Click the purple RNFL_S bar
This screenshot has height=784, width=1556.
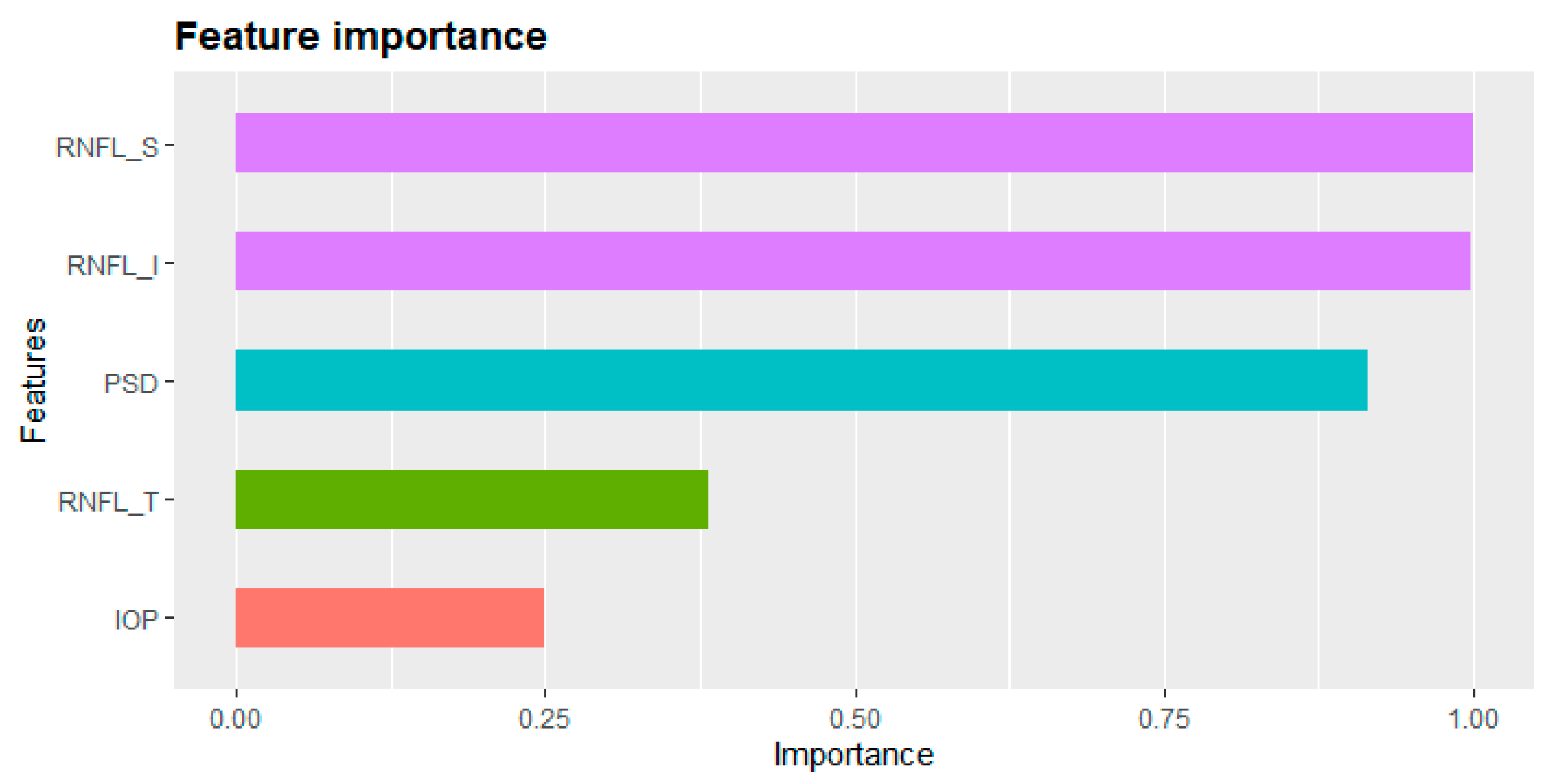(x=853, y=143)
